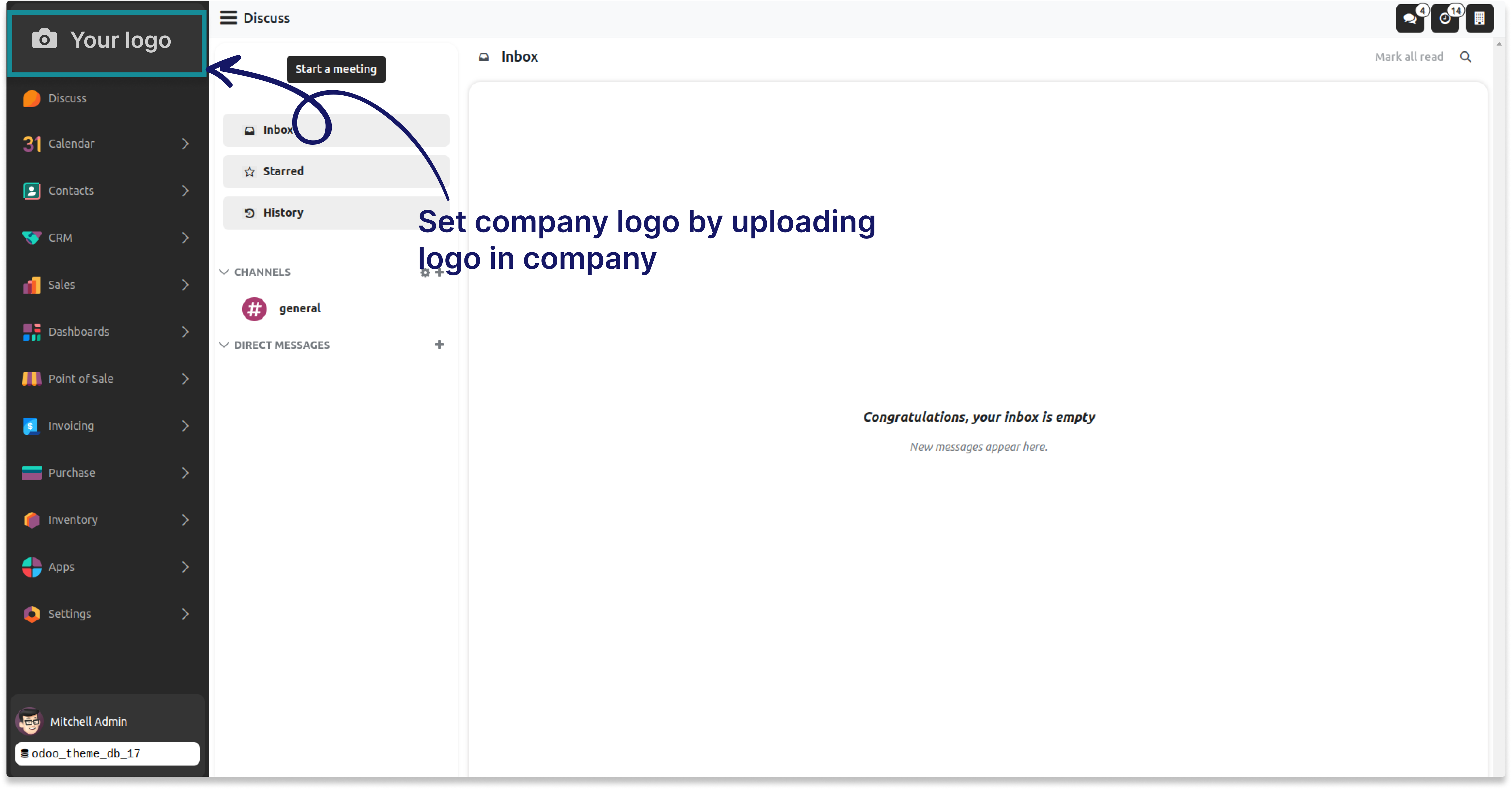Click Mark all read
The height and width of the screenshot is (789, 1512).
[x=1409, y=57]
